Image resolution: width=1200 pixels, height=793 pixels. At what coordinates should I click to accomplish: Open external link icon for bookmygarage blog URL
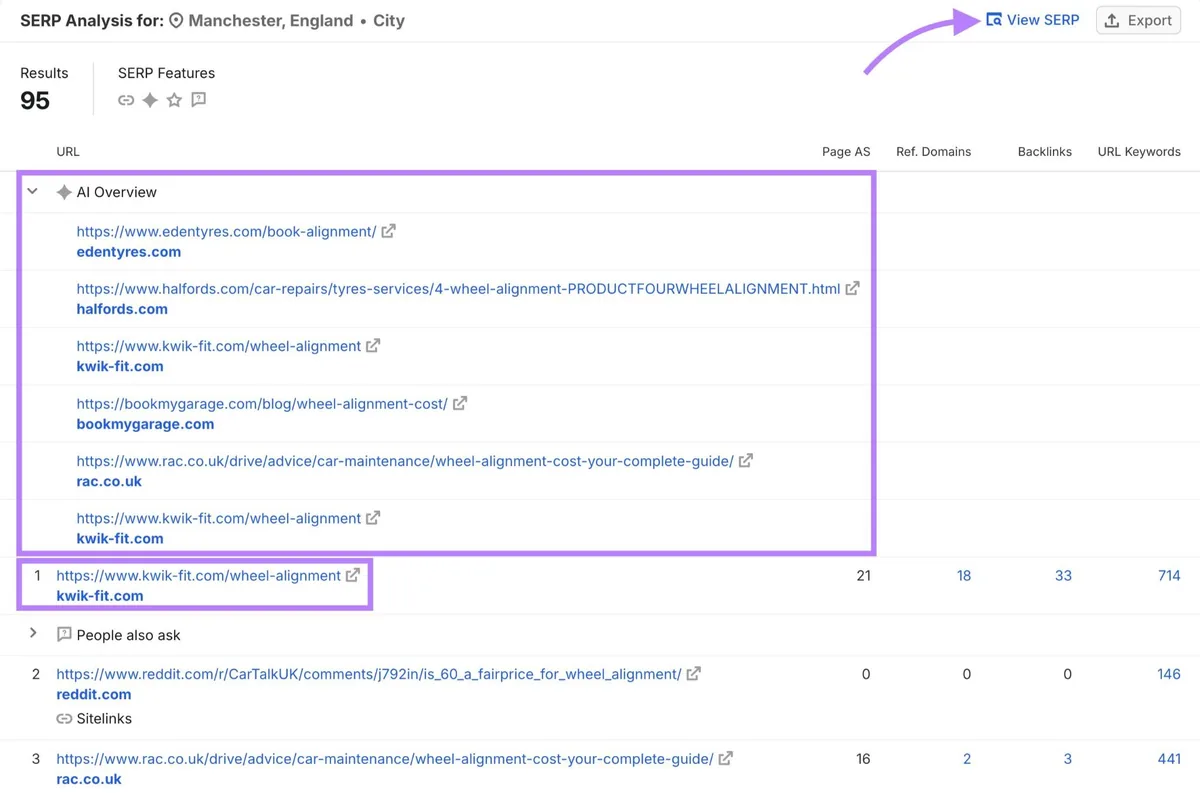coord(460,403)
